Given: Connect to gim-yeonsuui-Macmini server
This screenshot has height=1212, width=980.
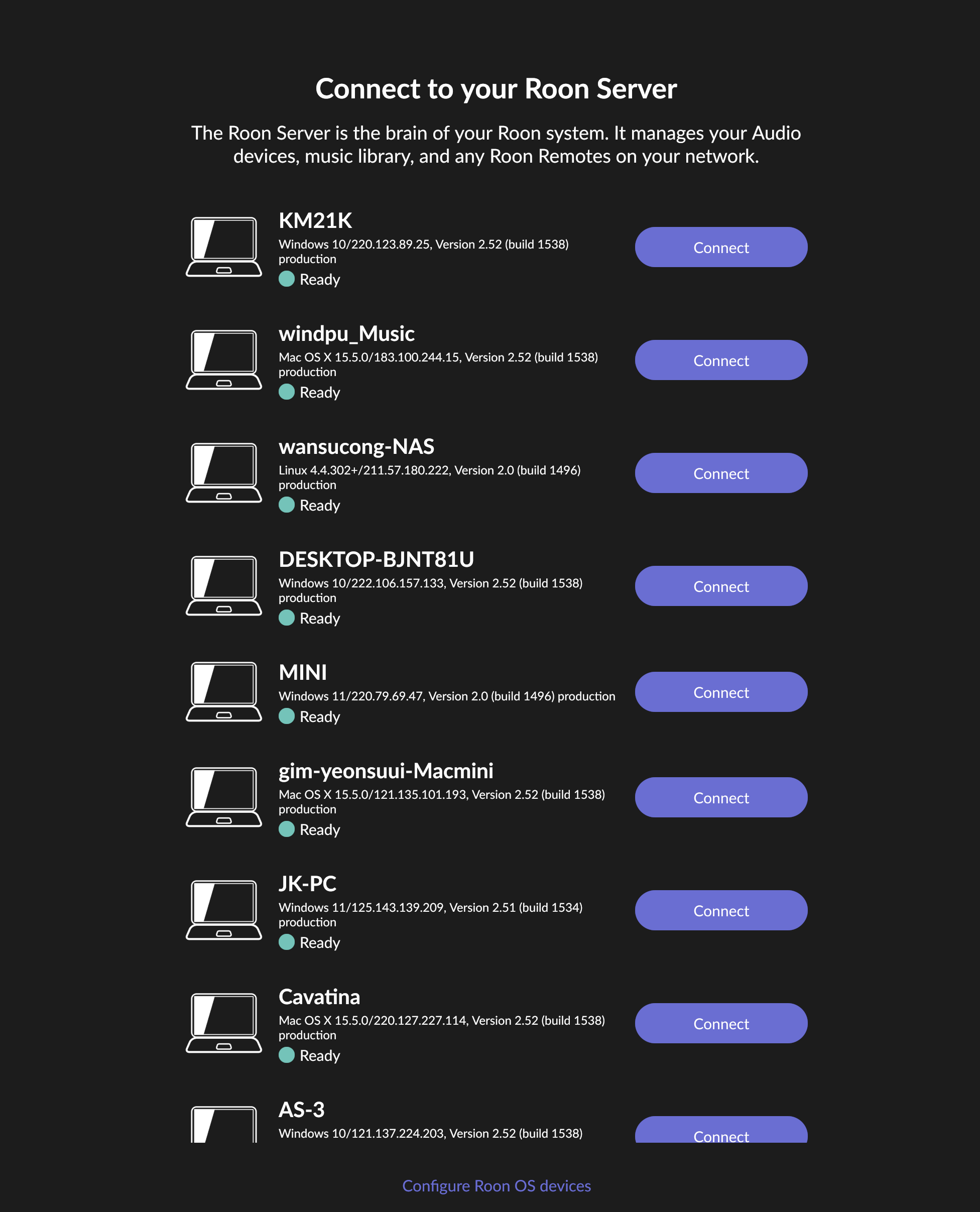Looking at the screenshot, I should [721, 798].
